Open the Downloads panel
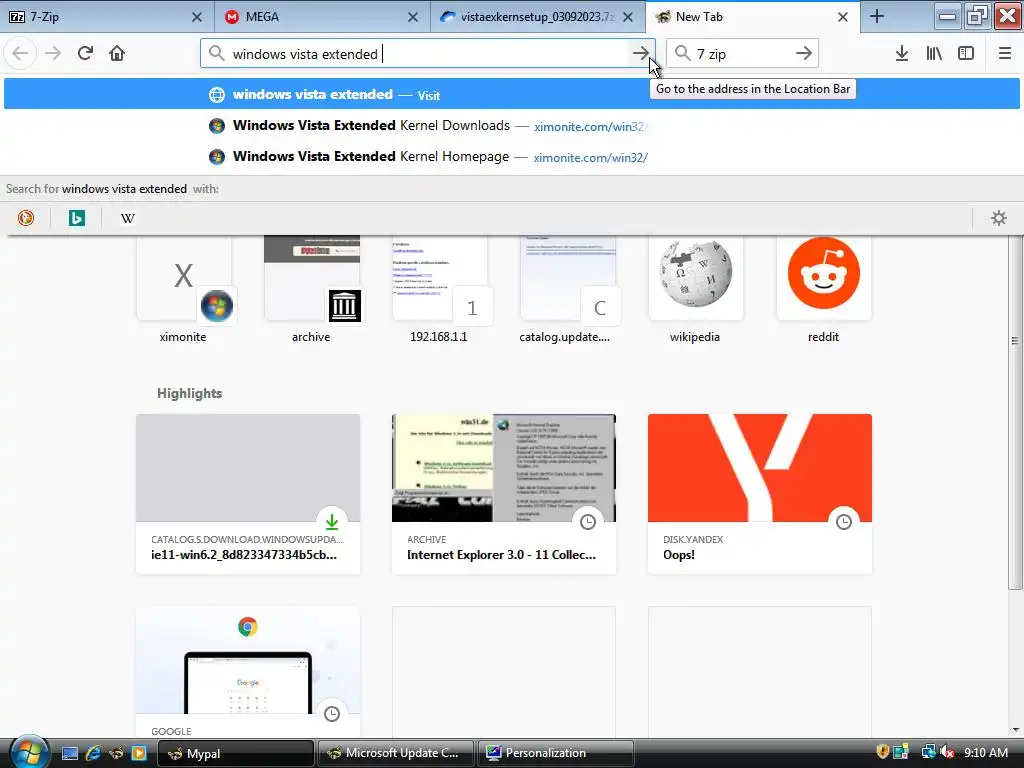Viewport: 1024px width, 768px height. point(902,54)
